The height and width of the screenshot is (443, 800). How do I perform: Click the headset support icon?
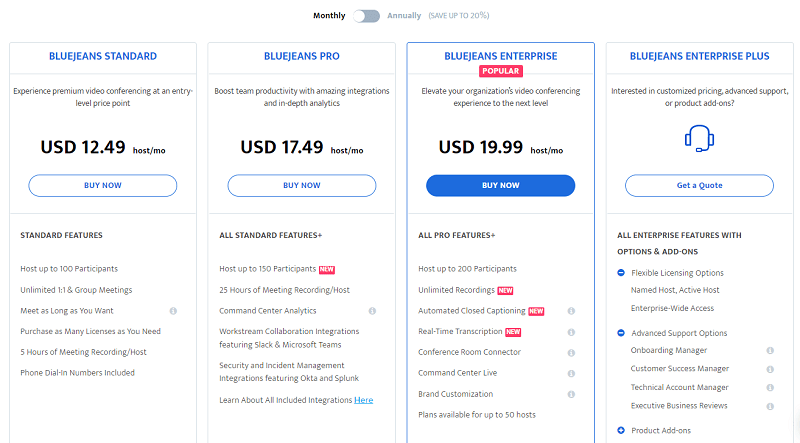coord(699,138)
